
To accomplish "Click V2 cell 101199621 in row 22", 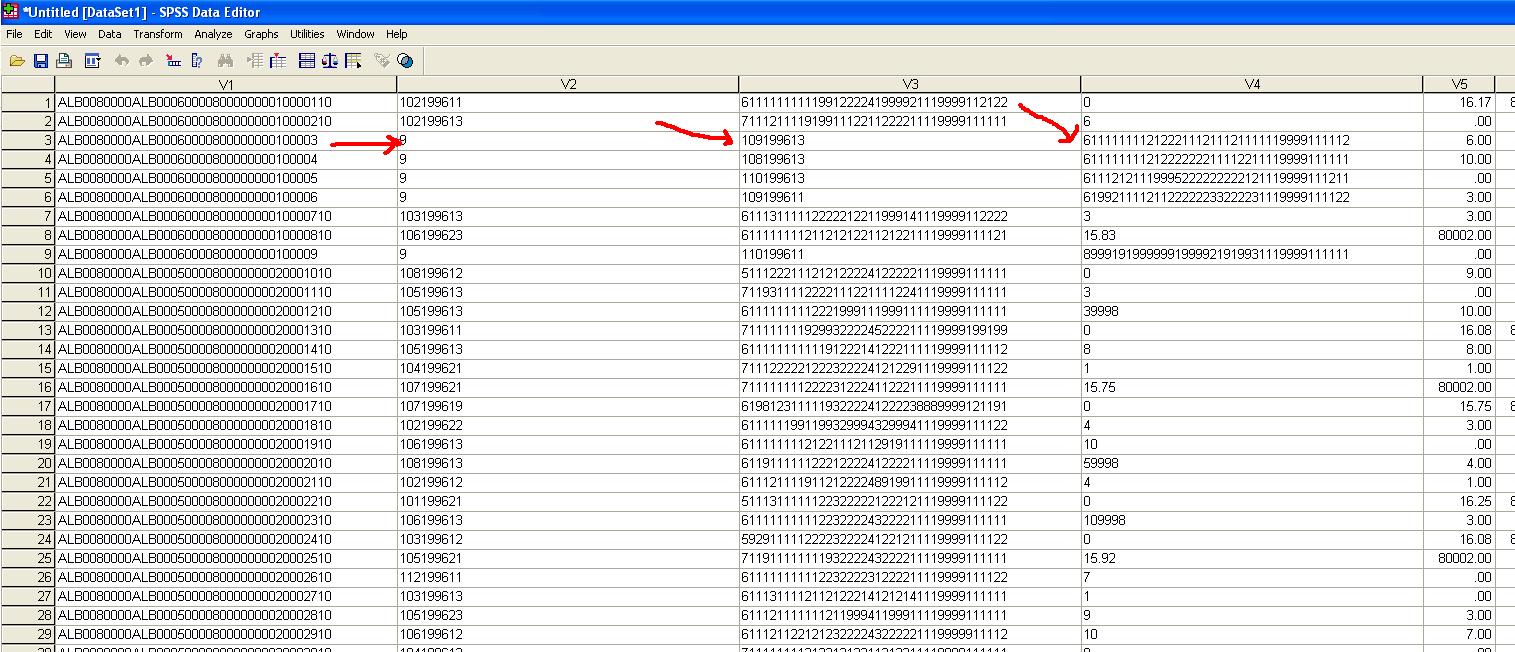I will [x=568, y=502].
